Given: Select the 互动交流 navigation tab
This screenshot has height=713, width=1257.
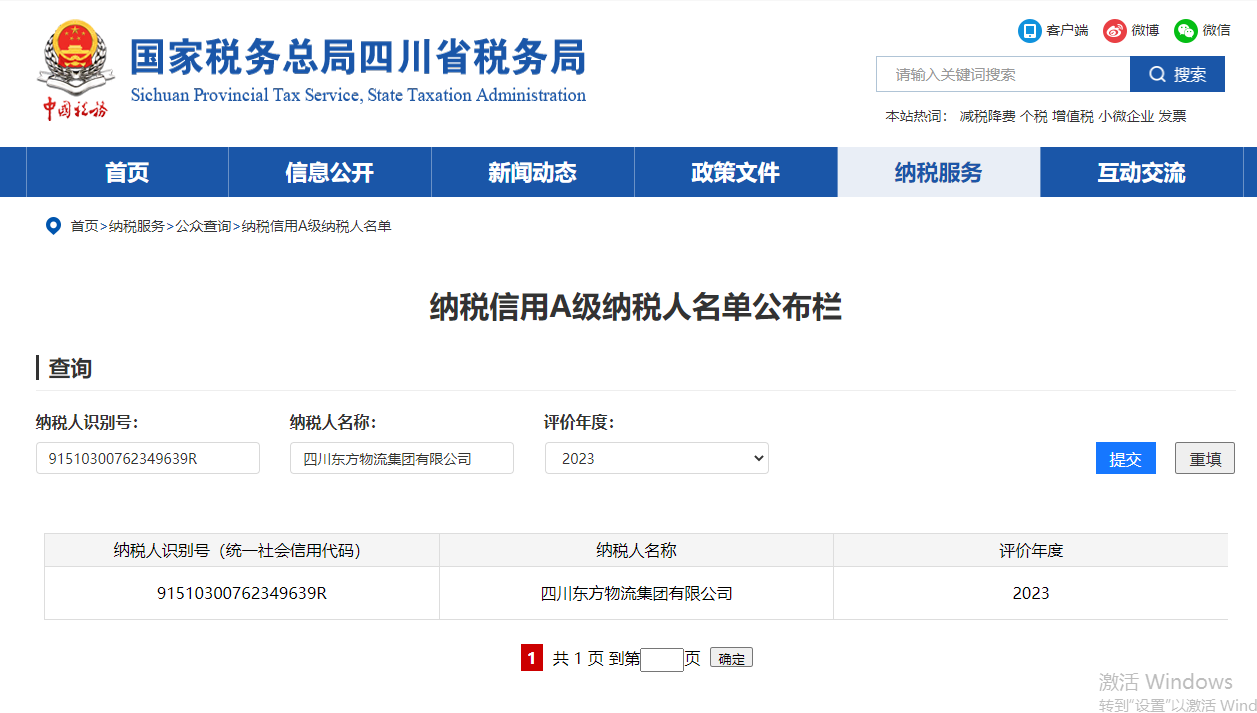Looking at the screenshot, I should (x=1141, y=172).
